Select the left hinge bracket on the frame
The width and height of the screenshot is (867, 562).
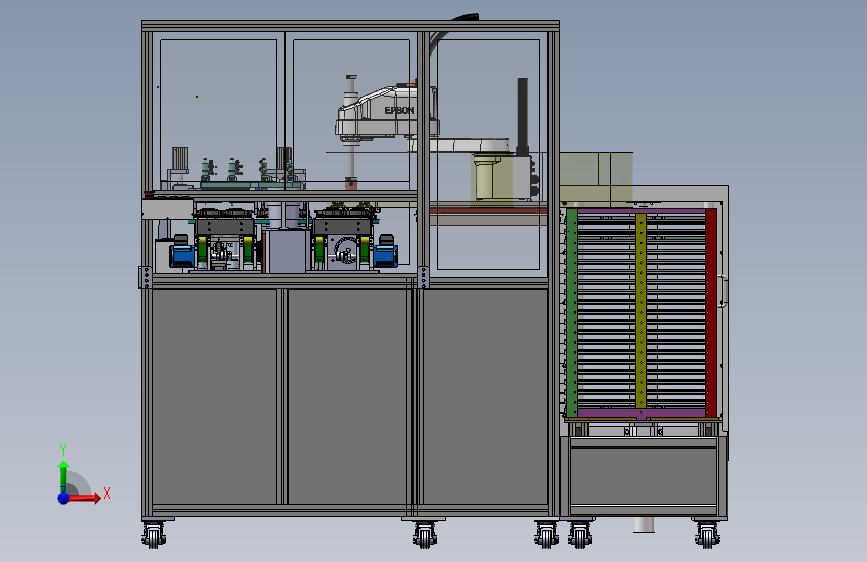coord(145,277)
